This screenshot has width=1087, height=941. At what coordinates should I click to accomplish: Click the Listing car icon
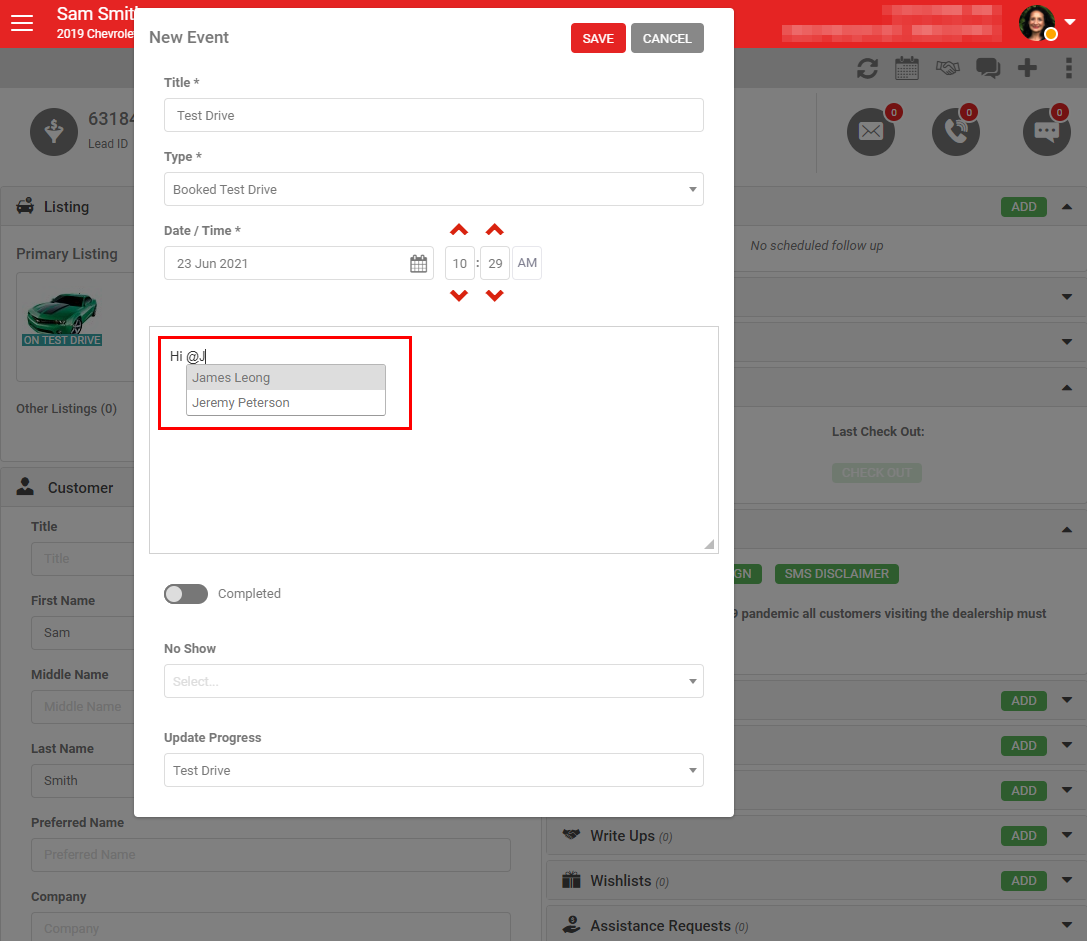tap(25, 206)
